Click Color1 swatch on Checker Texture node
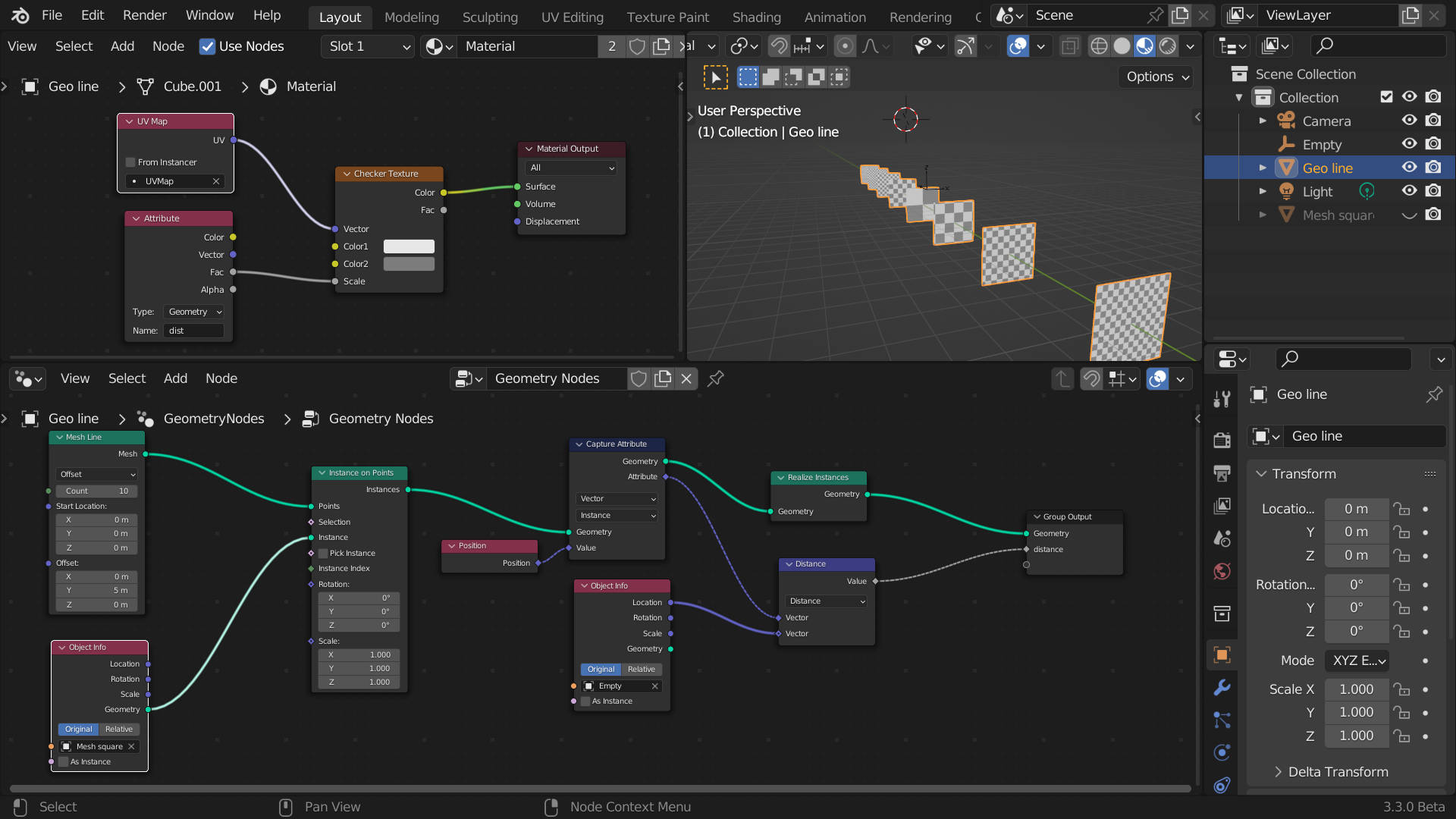Viewport: 1456px width, 819px height. [408, 246]
